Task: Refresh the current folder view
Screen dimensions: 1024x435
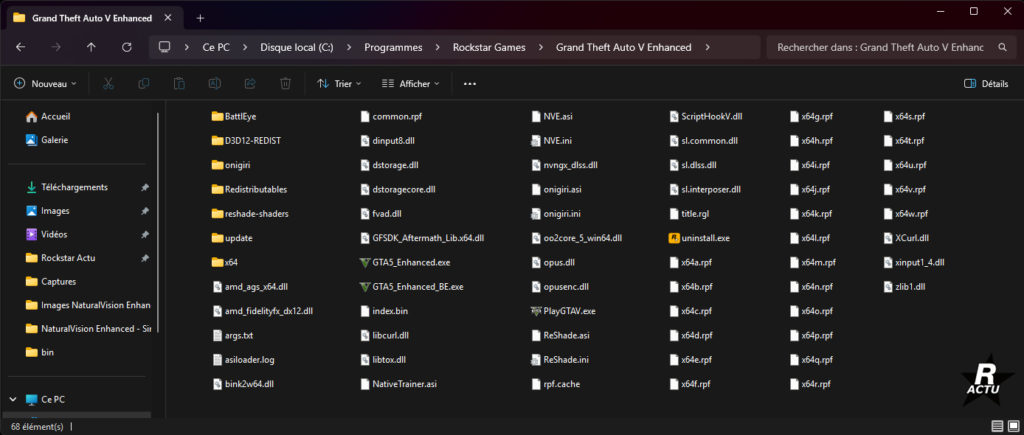Action: (x=127, y=47)
